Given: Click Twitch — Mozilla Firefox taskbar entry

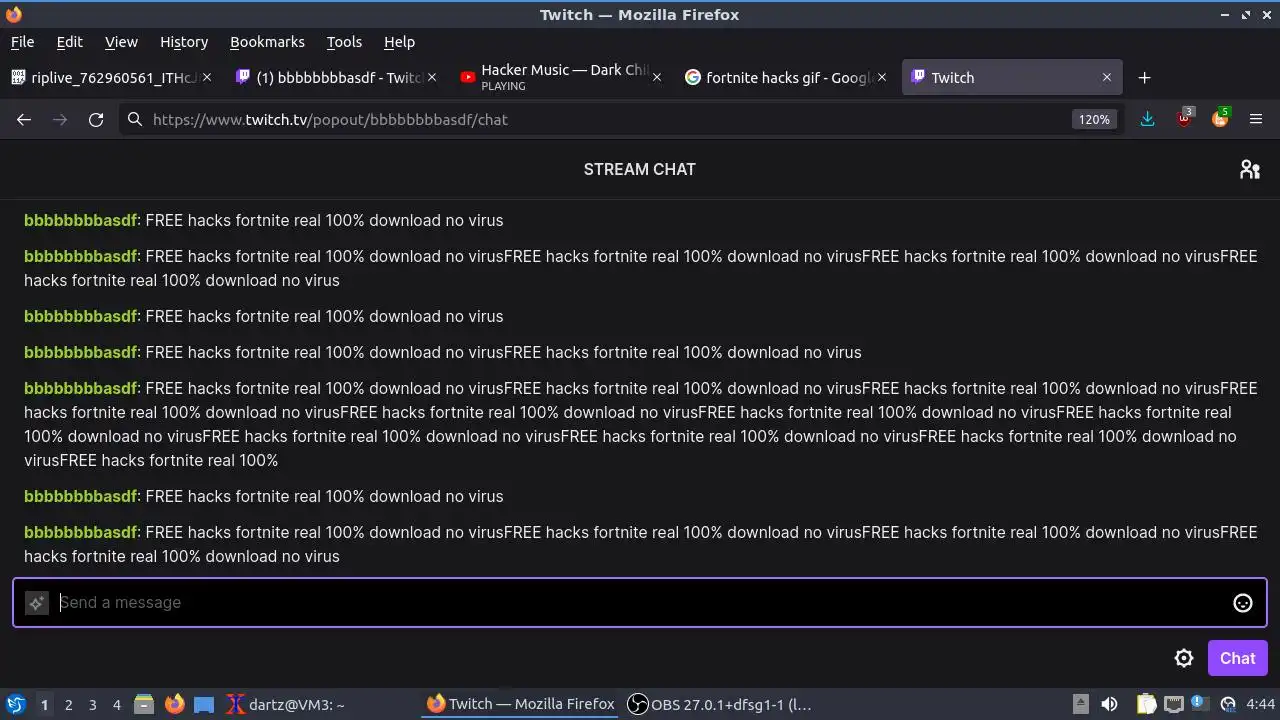Looking at the screenshot, I should coord(520,704).
